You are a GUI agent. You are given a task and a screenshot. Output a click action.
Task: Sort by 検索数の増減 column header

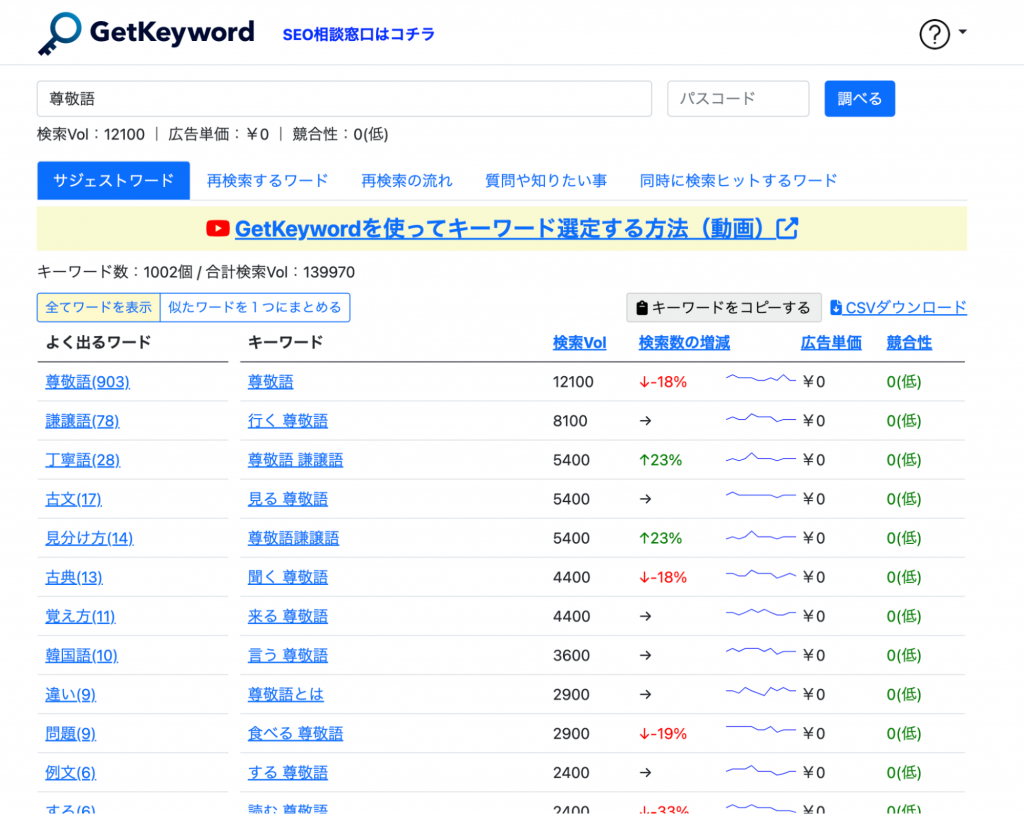(684, 342)
